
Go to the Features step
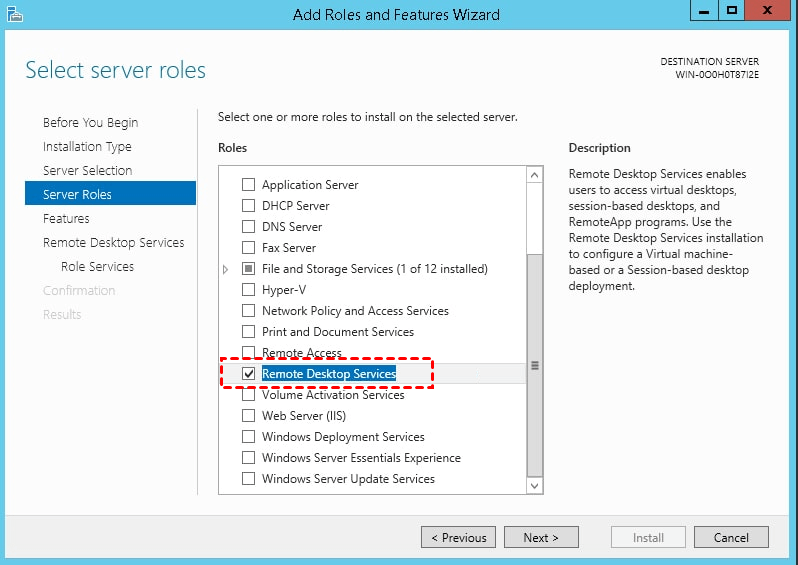(x=66, y=218)
